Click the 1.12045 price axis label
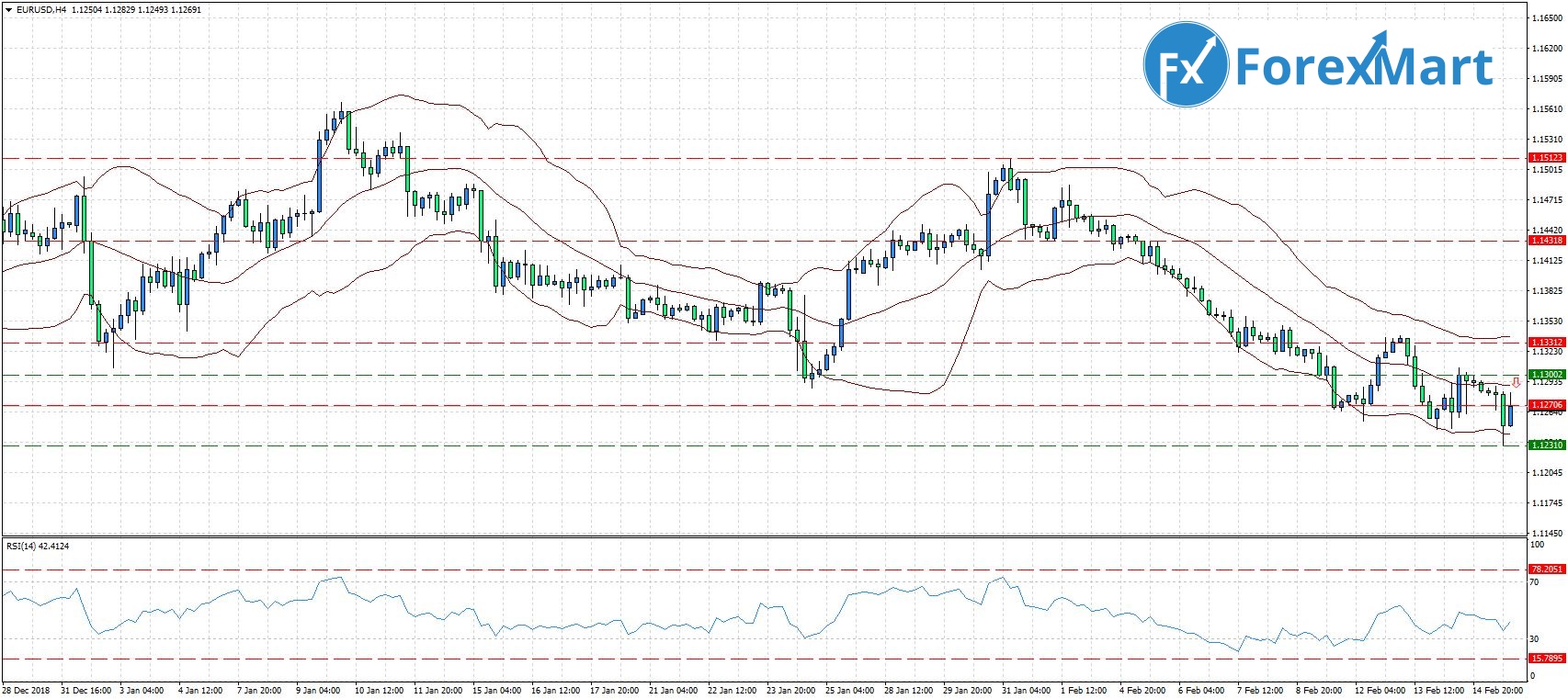This screenshot has width=1568, height=699. pos(1548,473)
